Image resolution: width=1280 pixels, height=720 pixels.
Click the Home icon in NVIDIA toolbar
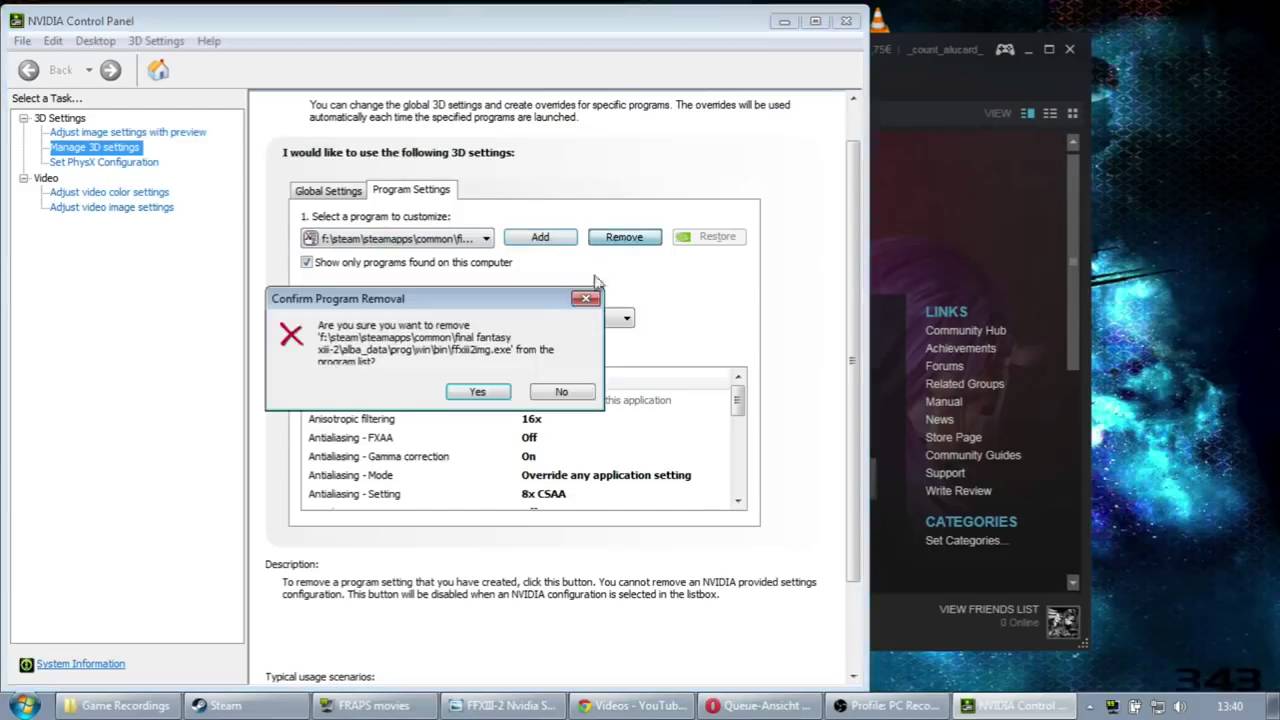(x=158, y=70)
